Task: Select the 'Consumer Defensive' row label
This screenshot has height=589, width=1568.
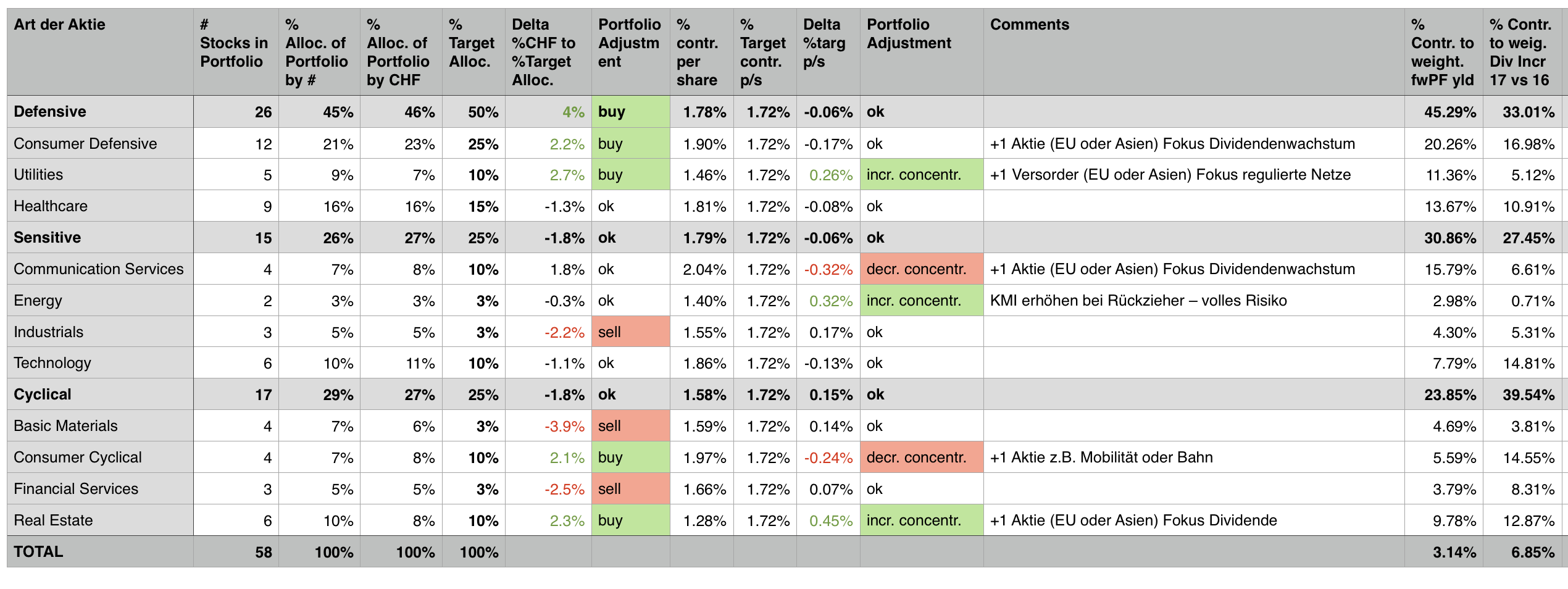Action: pos(85,144)
